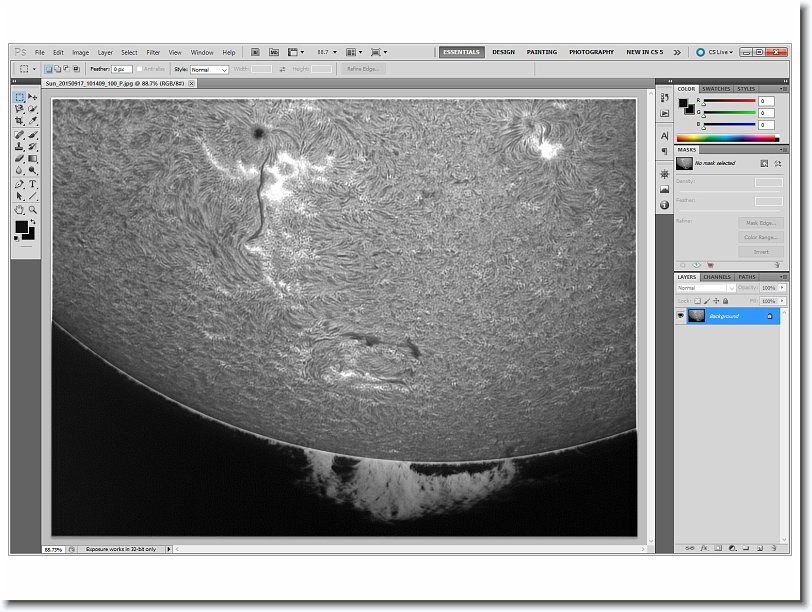
Task: Select the Spot Healing Brush tool
Action: [20, 135]
